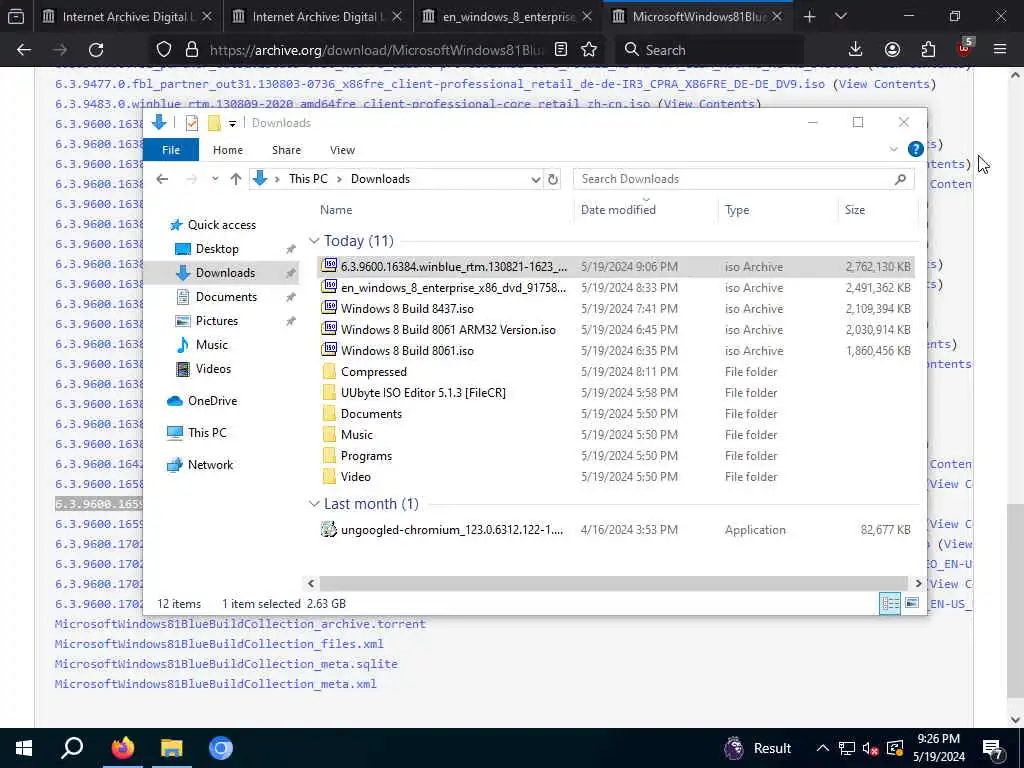This screenshot has width=1024, height=768.
Task: Open the Share ribbon tab
Action: (x=286, y=150)
